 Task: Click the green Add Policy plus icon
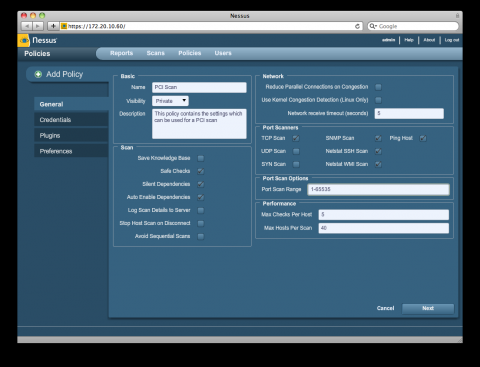coord(38,74)
